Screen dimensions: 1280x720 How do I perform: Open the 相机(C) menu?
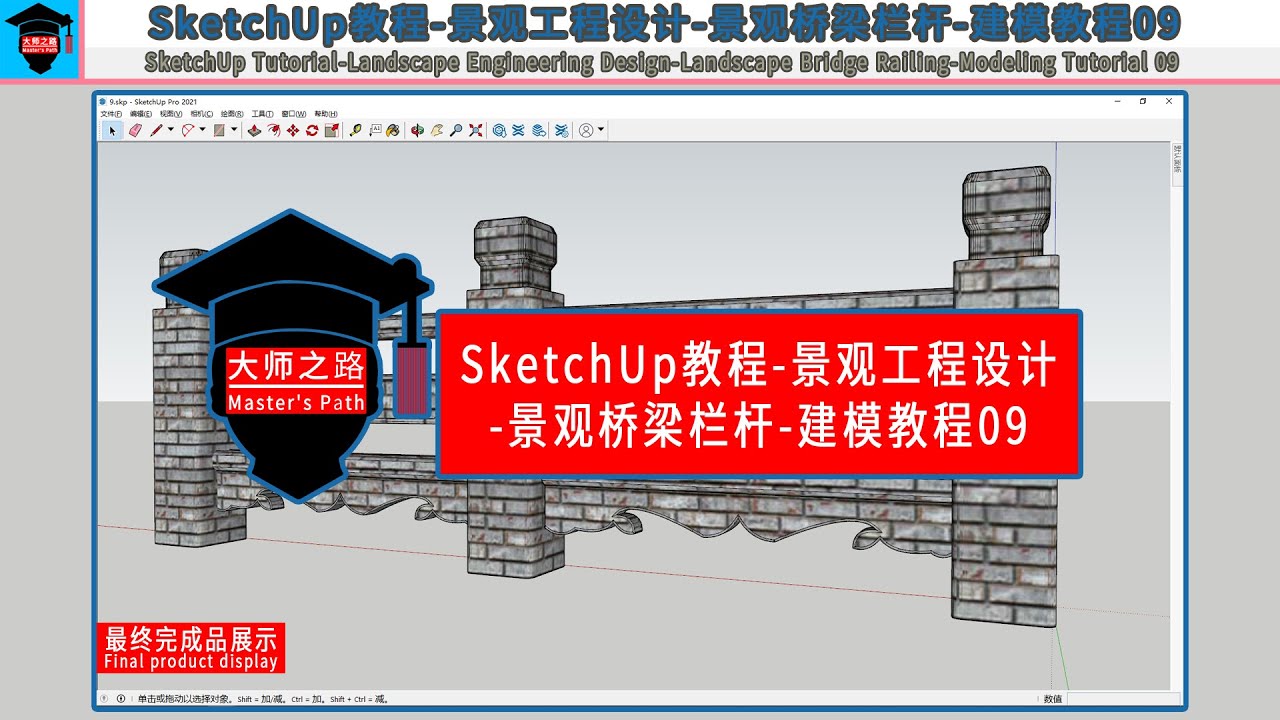point(201,114)
